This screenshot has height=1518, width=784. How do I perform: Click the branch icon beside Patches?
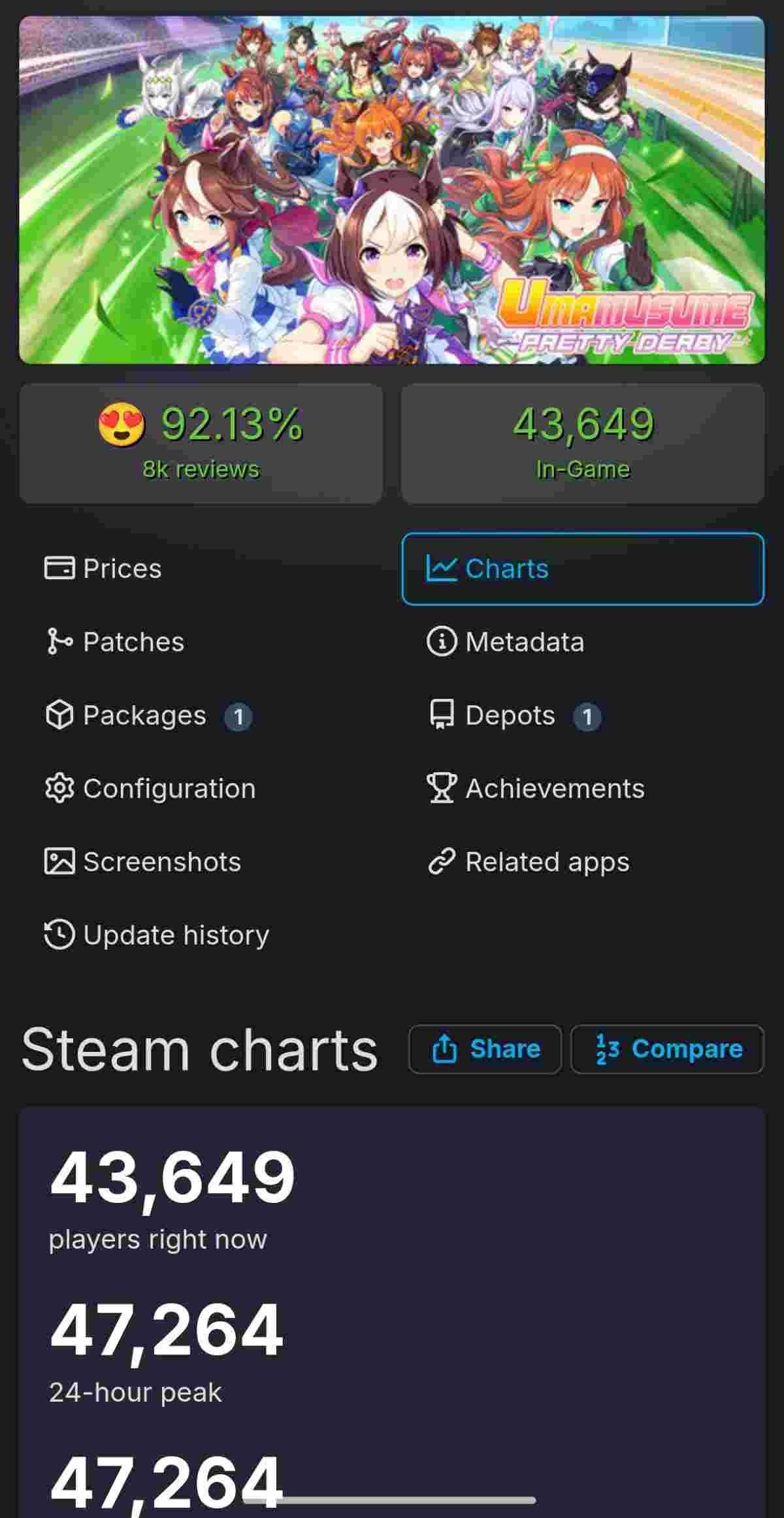point(59,641)
